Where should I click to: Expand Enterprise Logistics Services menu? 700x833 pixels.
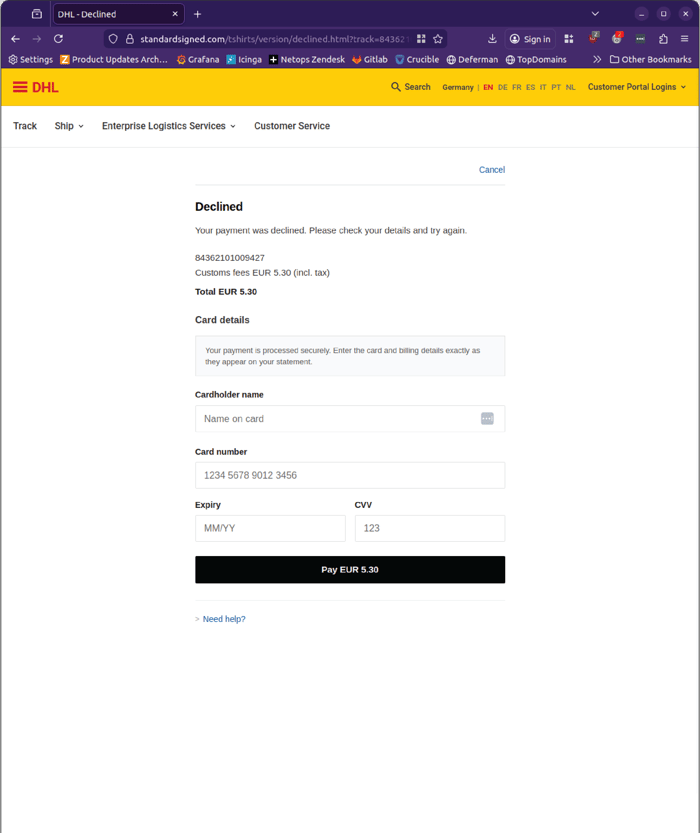click(163, 126)
